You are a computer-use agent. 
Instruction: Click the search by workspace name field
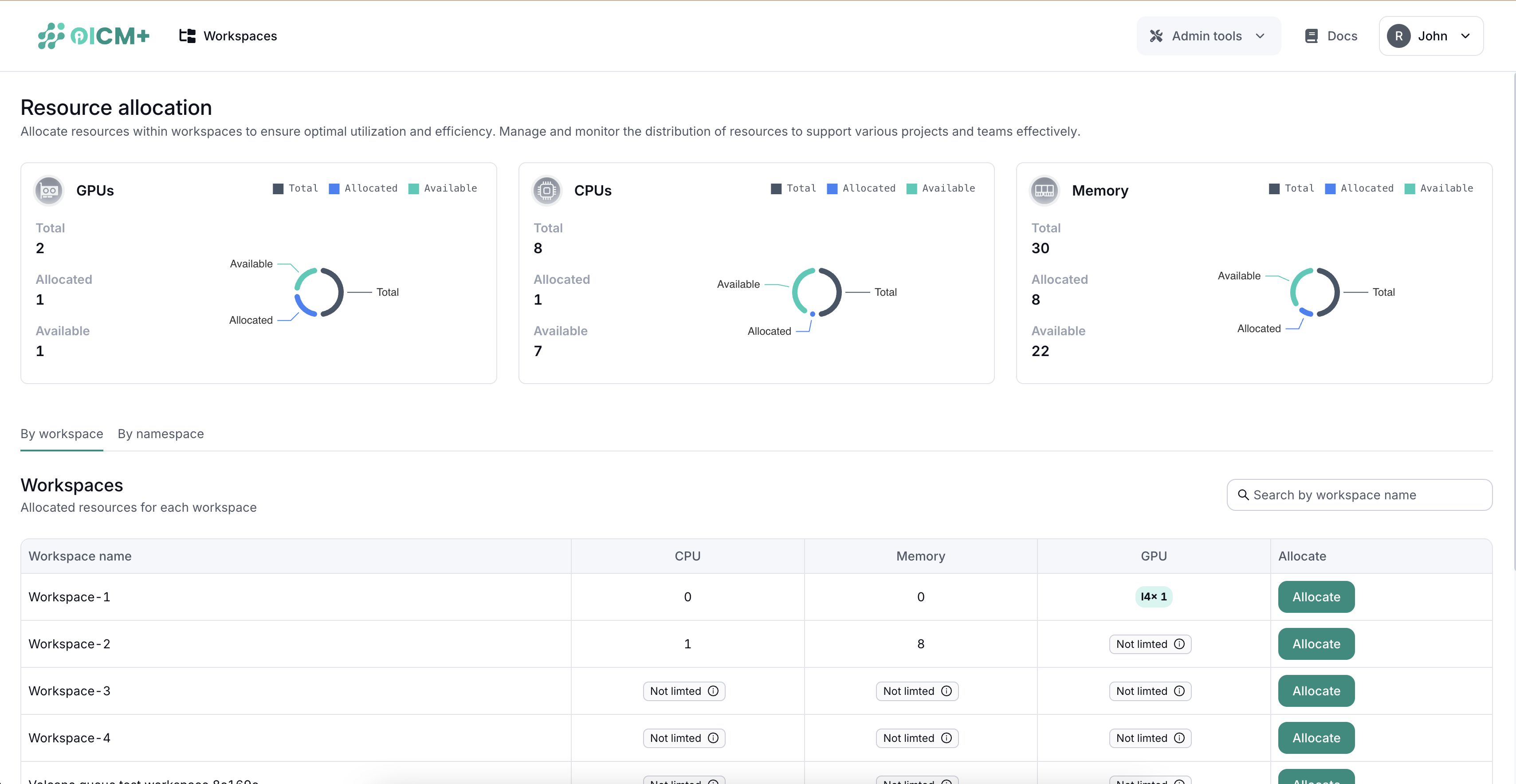point(1359,495)
